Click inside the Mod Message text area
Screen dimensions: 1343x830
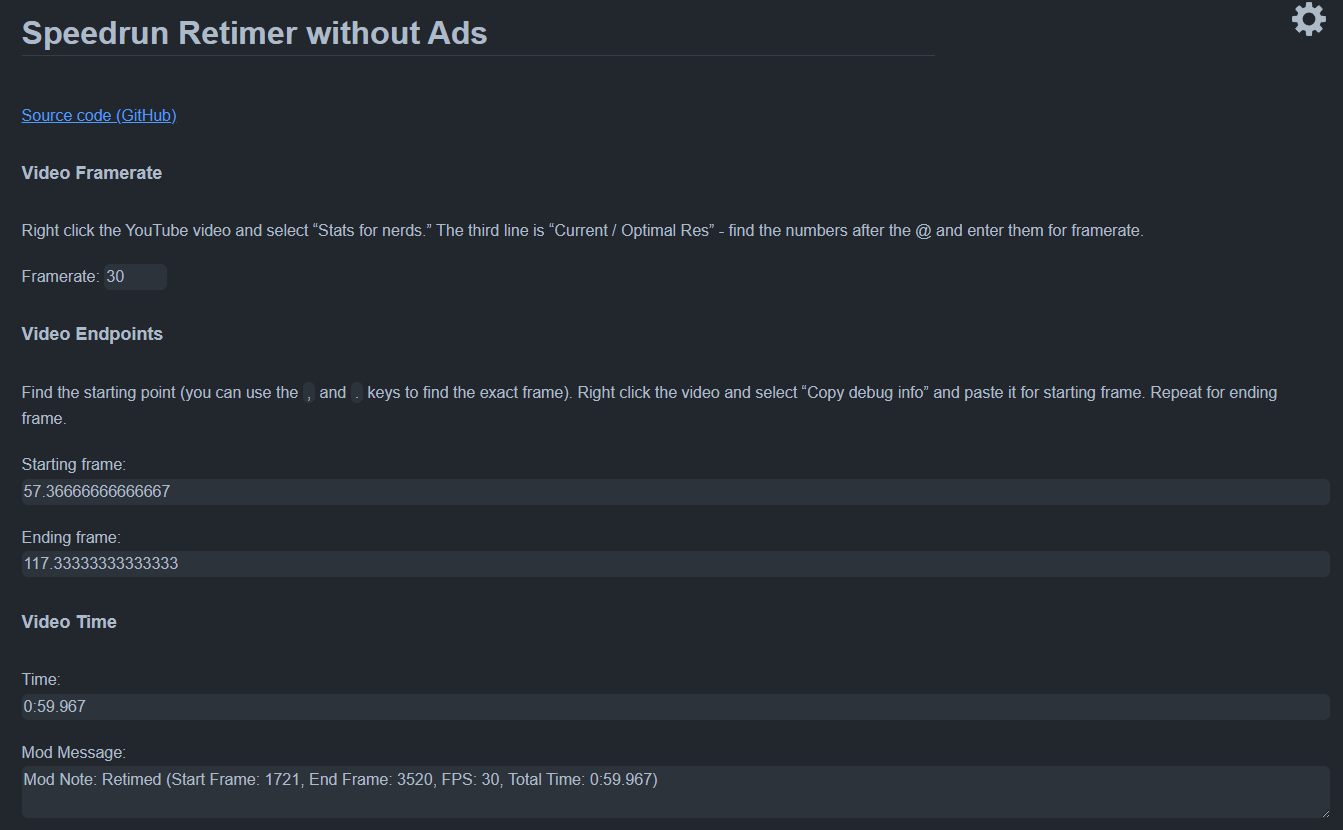[x=675, y=792]
